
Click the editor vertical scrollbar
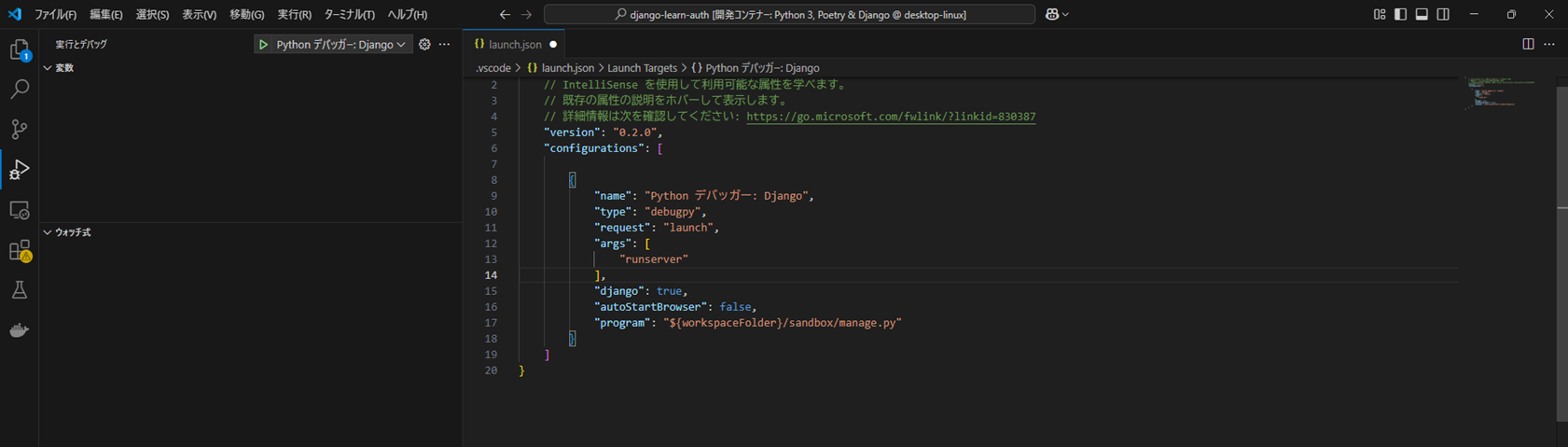[1561, 252]
